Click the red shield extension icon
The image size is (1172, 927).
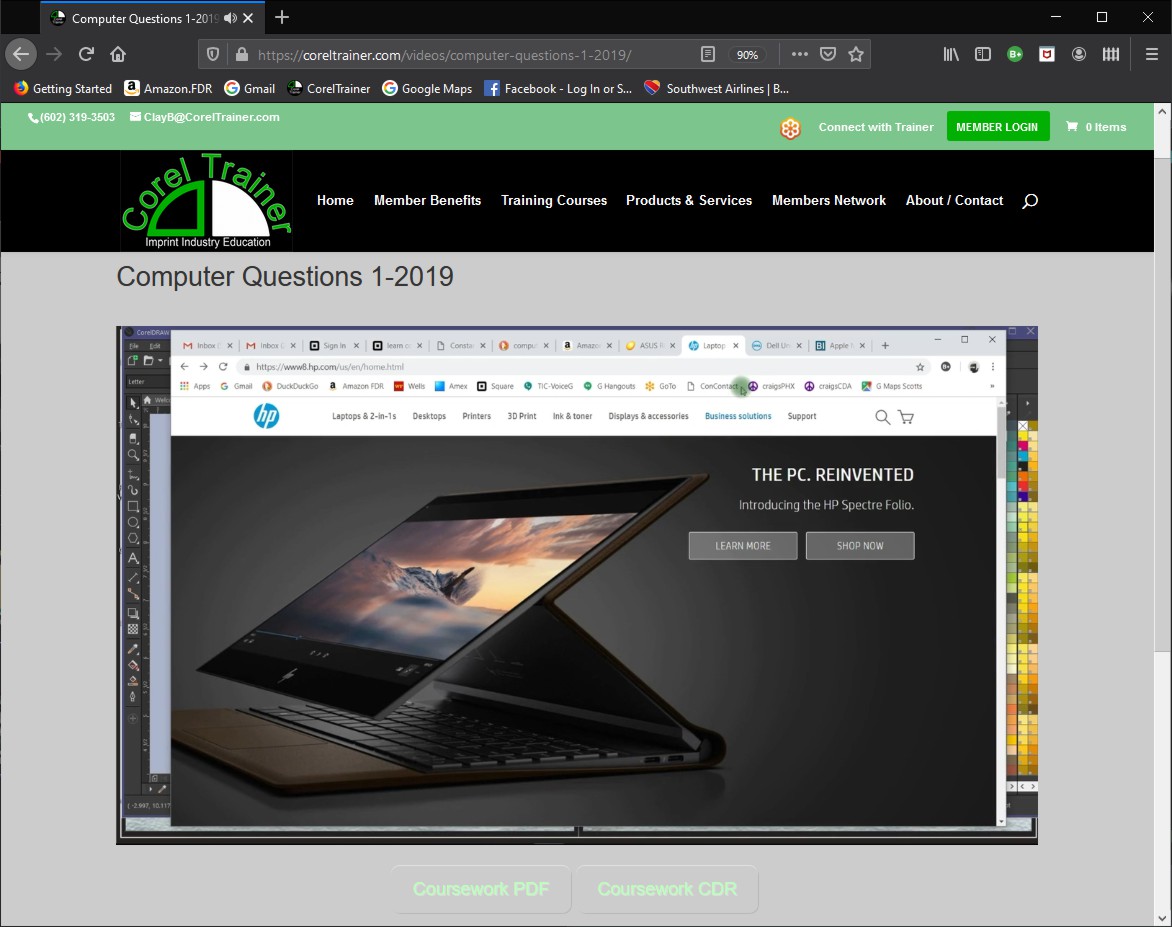1047,54
